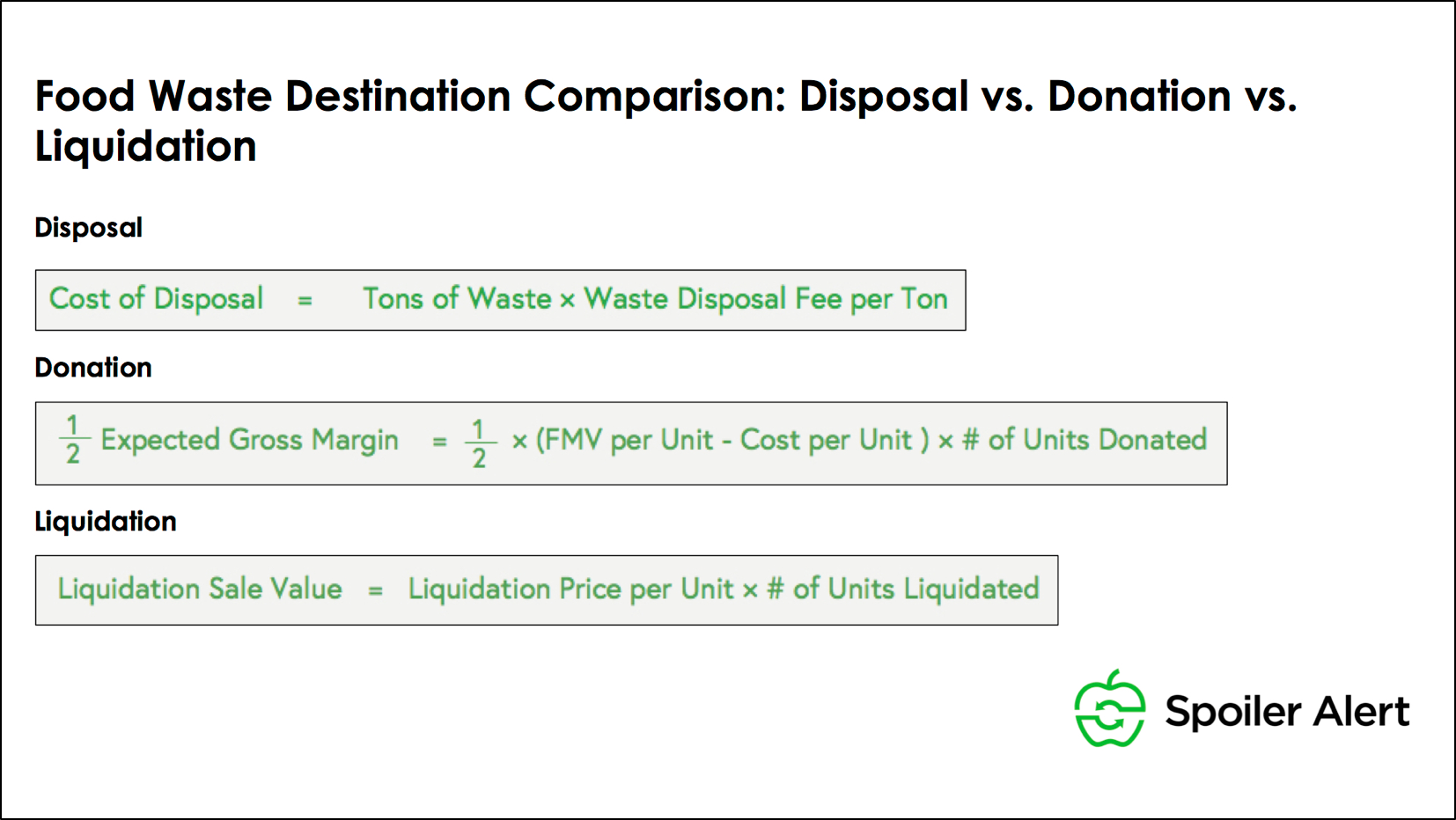The height and width of the screenshot is (820, 1456).
Task: Click the equals sign in the Liquidation formula
Action: tap(375, 590)
